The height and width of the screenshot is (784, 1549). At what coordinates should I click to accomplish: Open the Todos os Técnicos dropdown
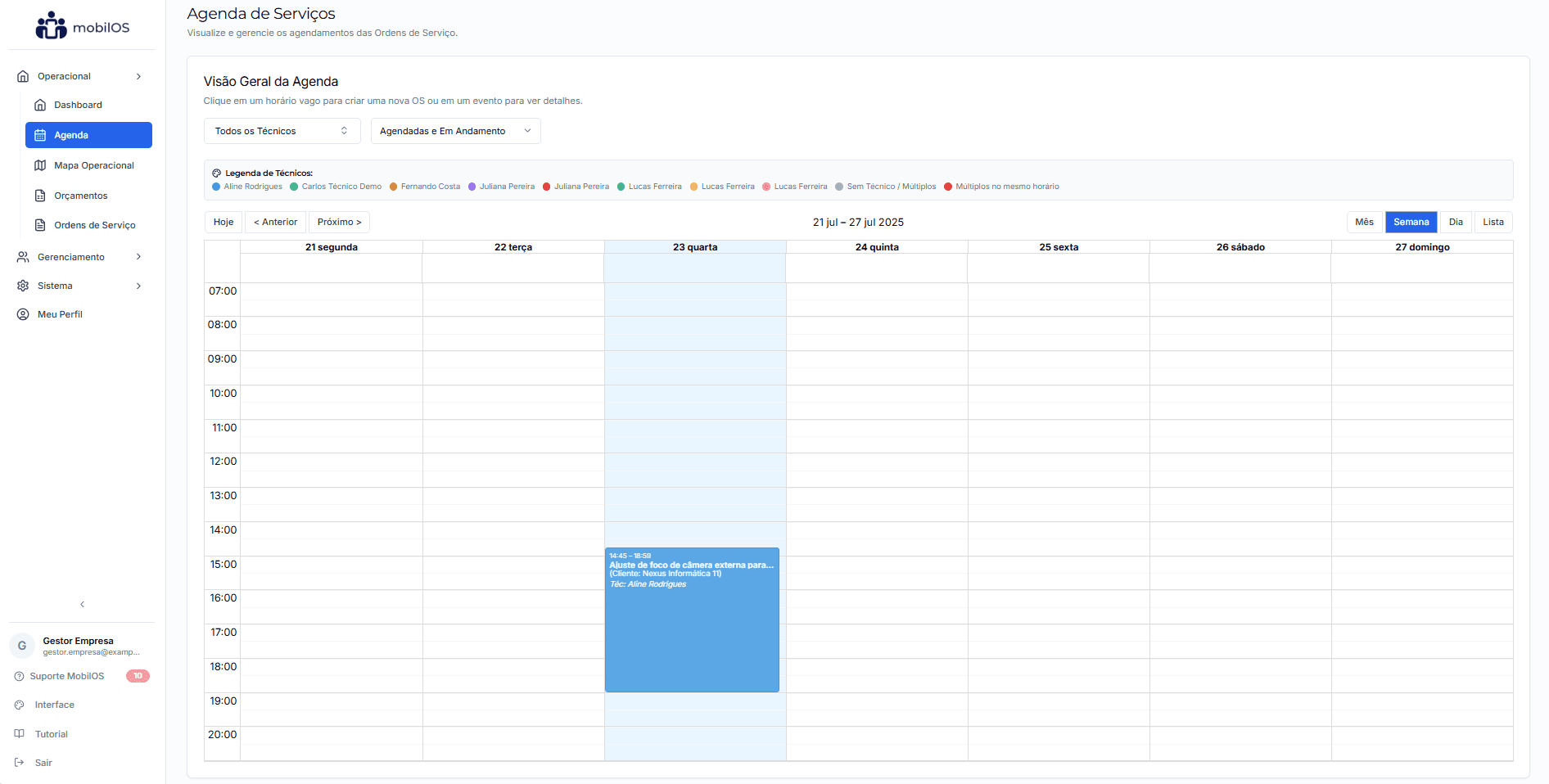click(282, 131)
